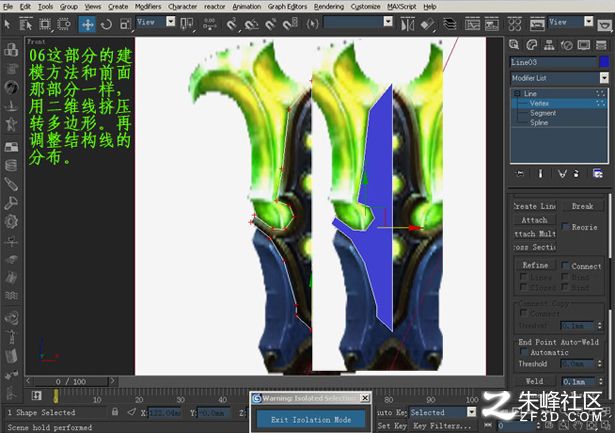Click the Weld button
This screenshot has width=615, height=433.
point(534,381)
